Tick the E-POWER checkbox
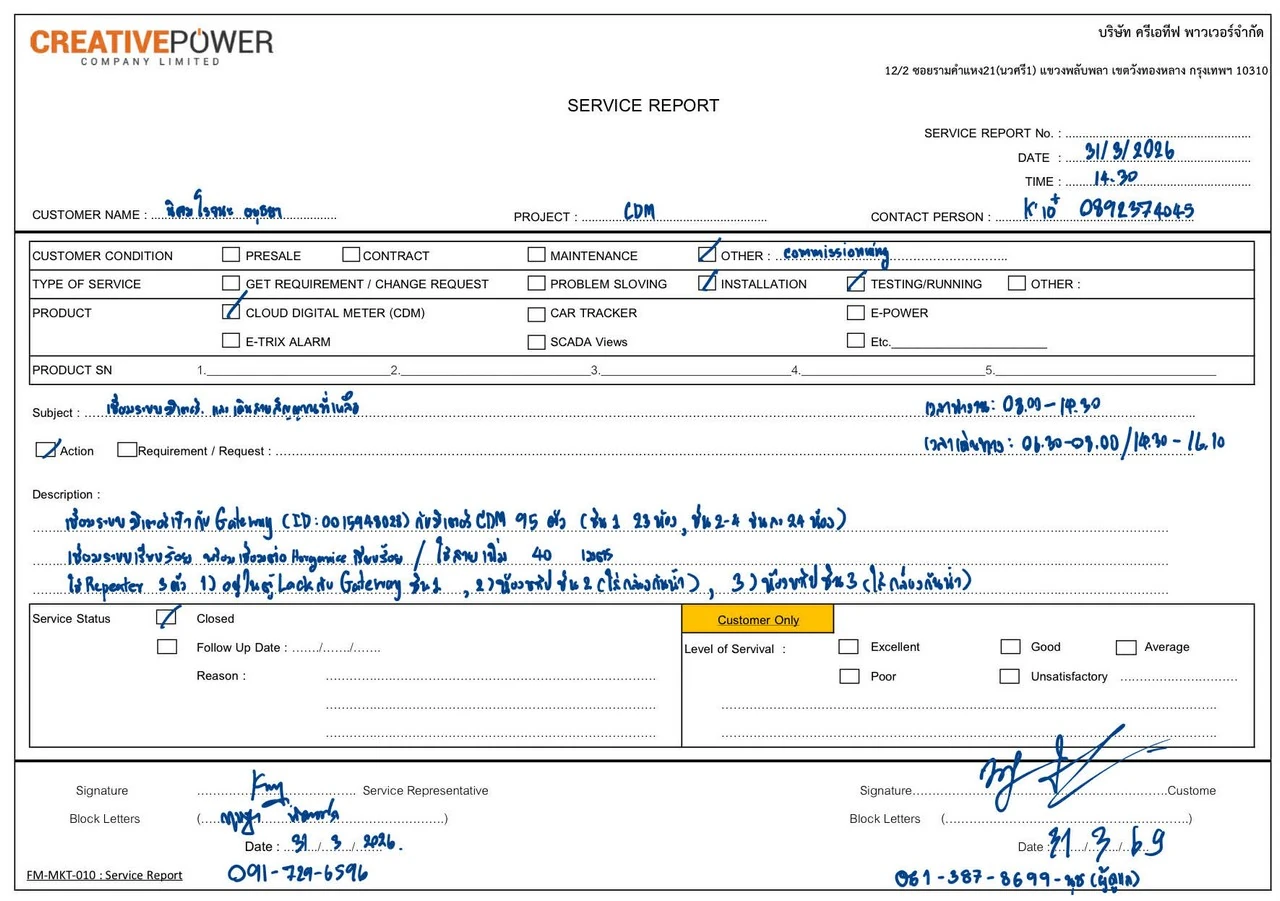 (x=856, y=312)
